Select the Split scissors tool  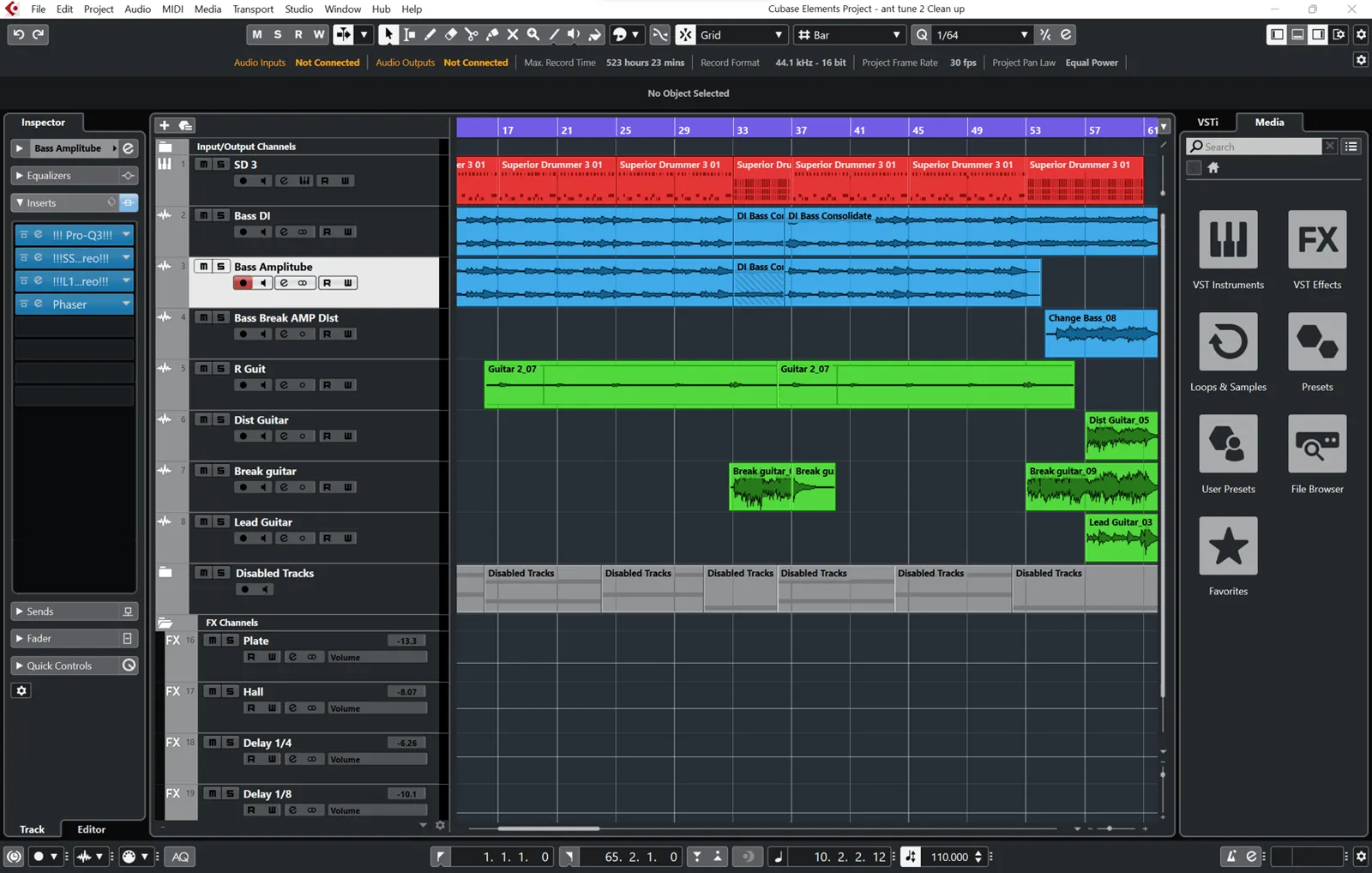(x=471, y=34)
